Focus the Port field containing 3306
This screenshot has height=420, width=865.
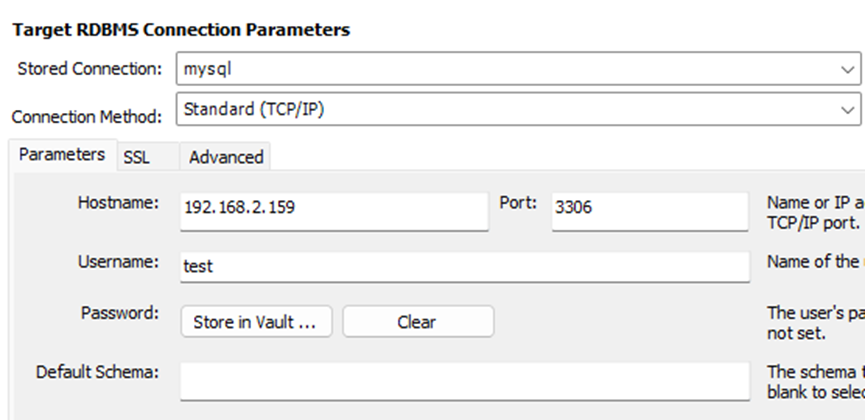tap(649, 210)
